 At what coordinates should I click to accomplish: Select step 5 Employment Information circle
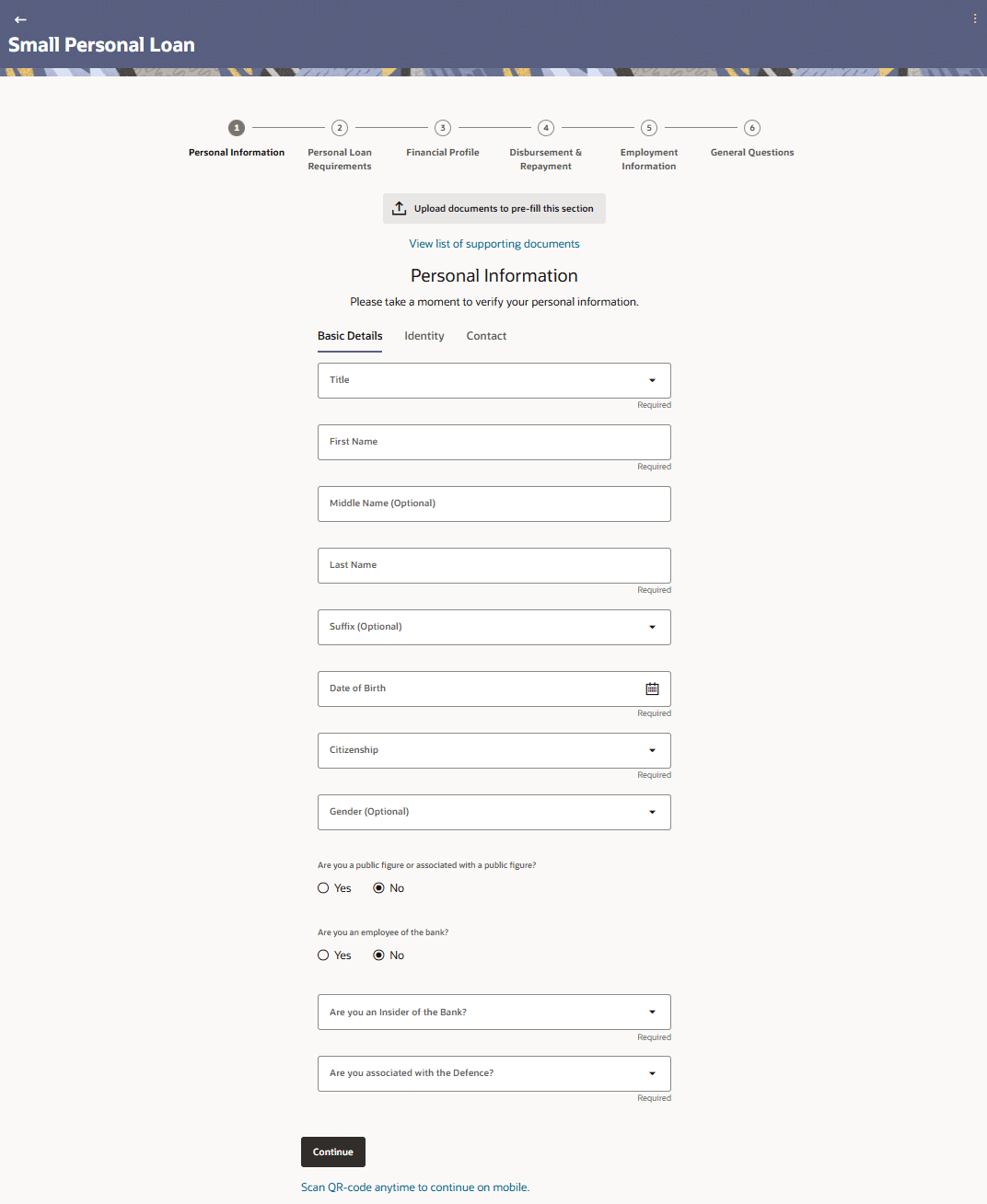tap(649, 128)
